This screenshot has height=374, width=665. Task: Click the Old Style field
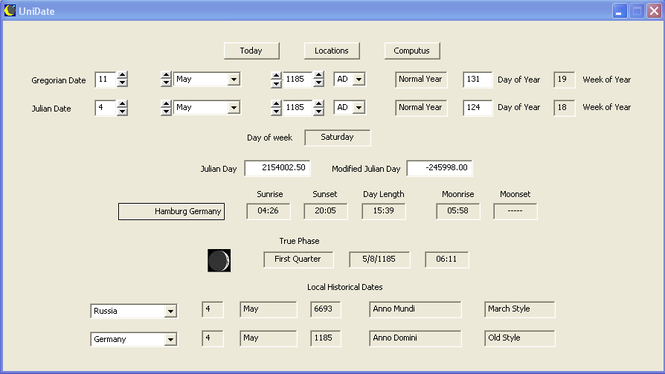[520, 338]
